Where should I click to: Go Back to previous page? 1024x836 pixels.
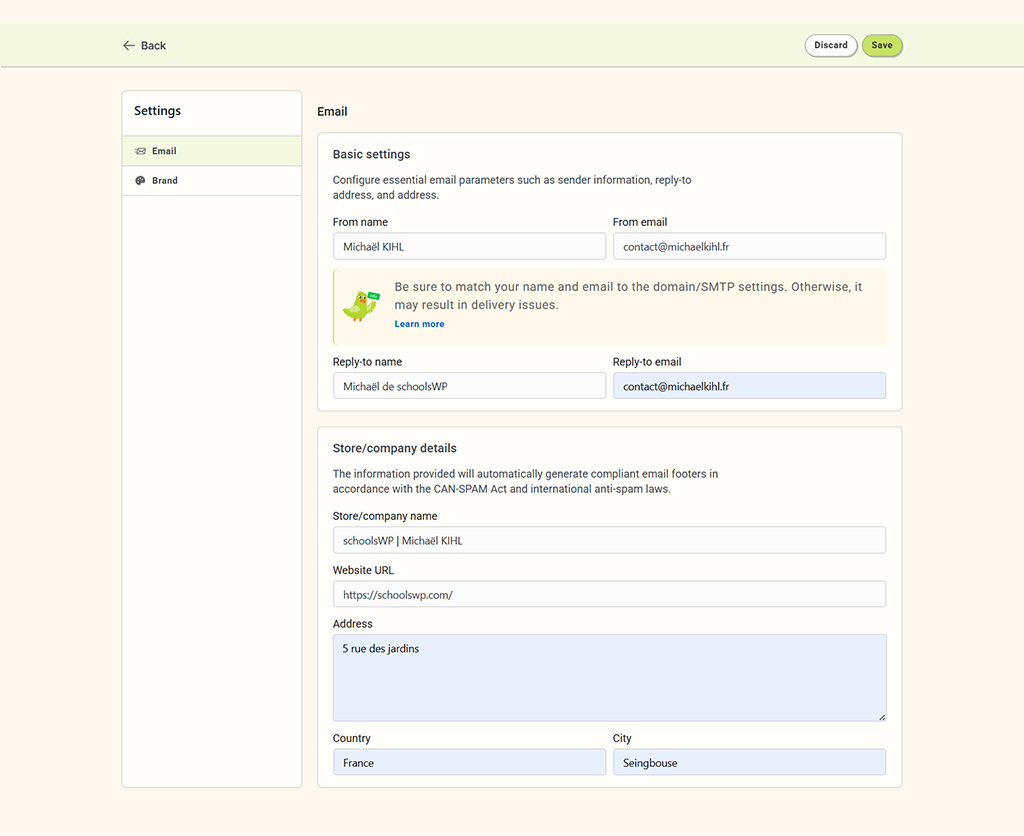tap(153, 46)
